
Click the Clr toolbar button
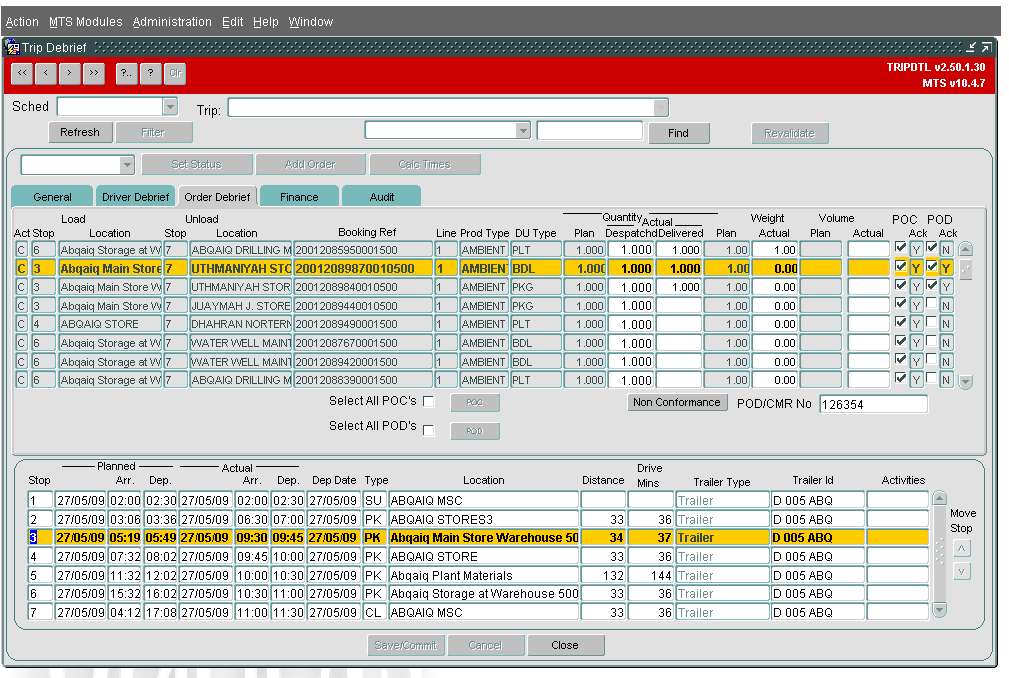(175, 73)
